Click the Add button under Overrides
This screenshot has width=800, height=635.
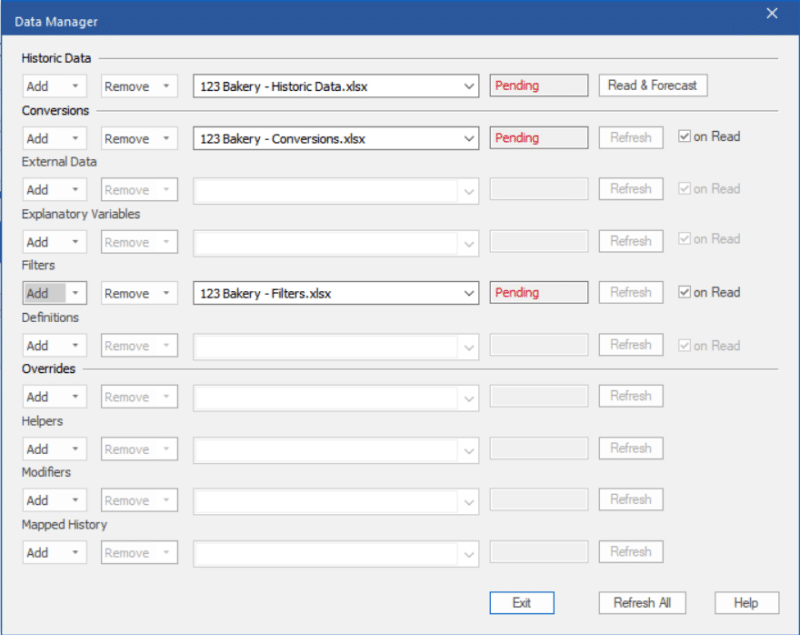click(40, 396)
